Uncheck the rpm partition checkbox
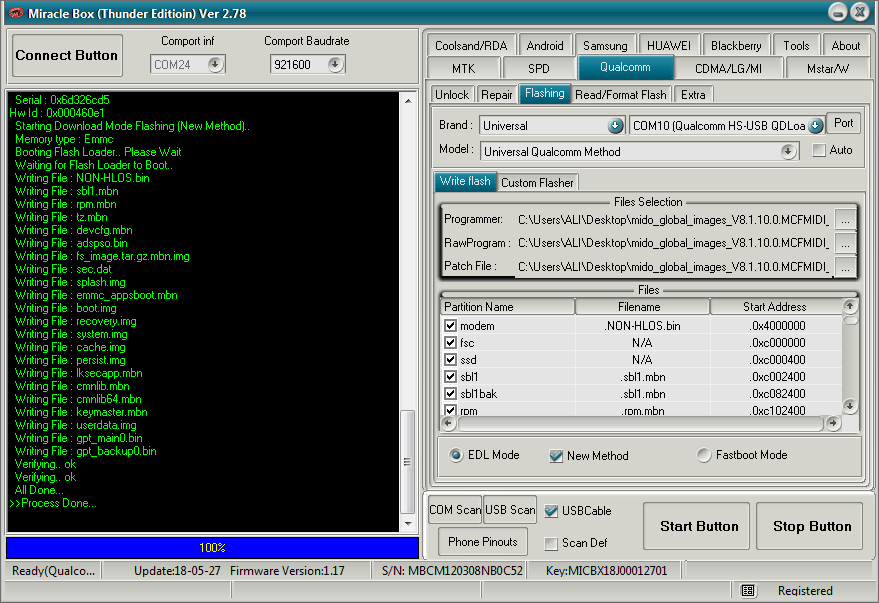Screen dimensions: 879x603 (450, 410)
